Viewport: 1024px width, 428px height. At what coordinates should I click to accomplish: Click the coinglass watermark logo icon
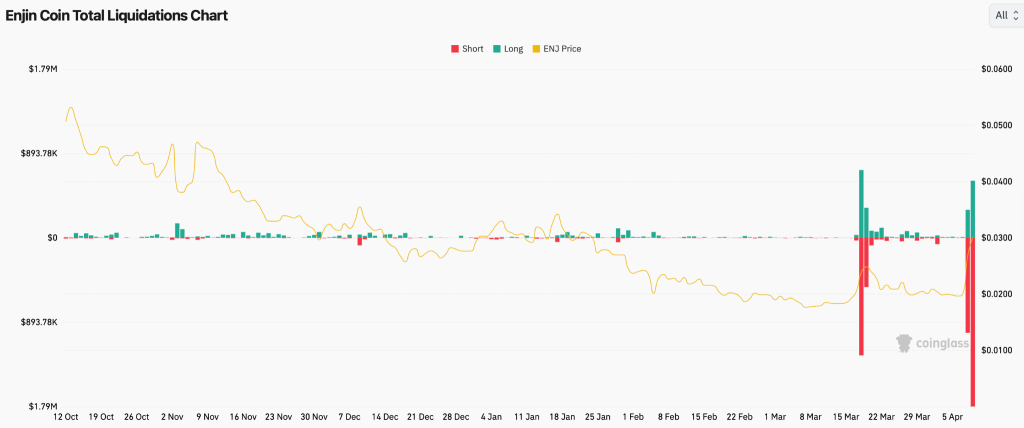[x=904, y=343]
